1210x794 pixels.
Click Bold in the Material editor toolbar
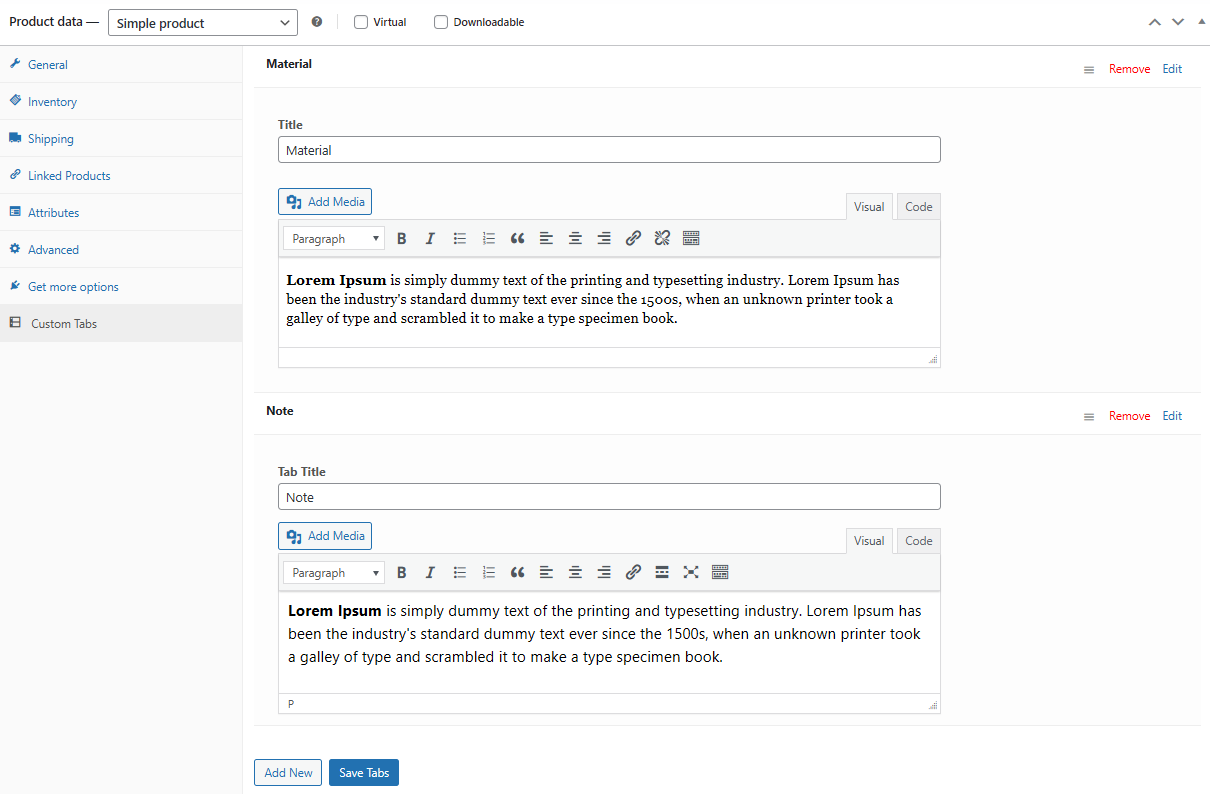[402, 239]
